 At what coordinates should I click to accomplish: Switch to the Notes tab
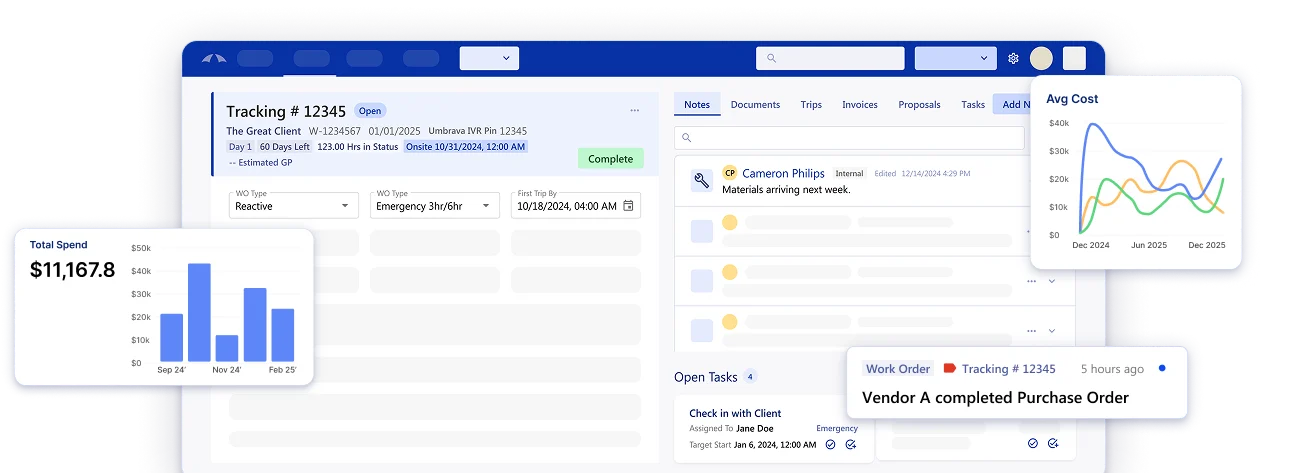point(697,104)
